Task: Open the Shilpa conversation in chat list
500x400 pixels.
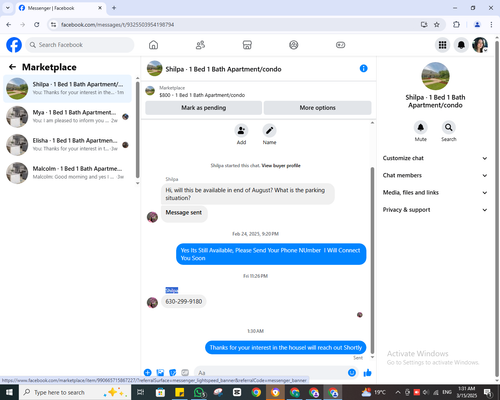Action: click(67, 89)
